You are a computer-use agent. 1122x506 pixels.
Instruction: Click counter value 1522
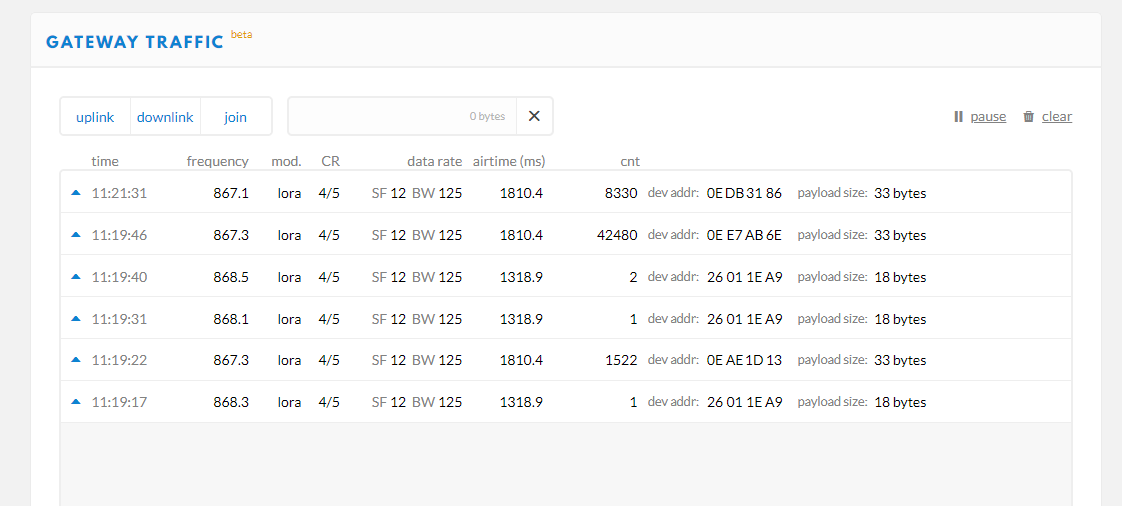click(x=620, y=361)
